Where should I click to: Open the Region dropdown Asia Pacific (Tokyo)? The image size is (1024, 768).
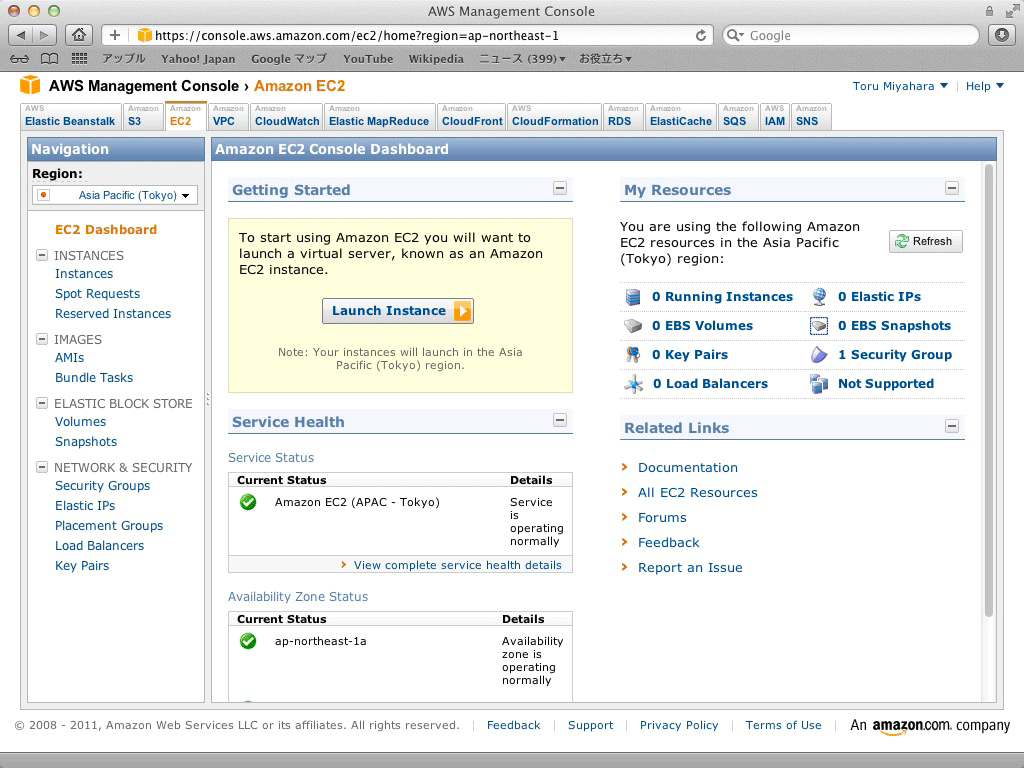[x=115, y=195]
